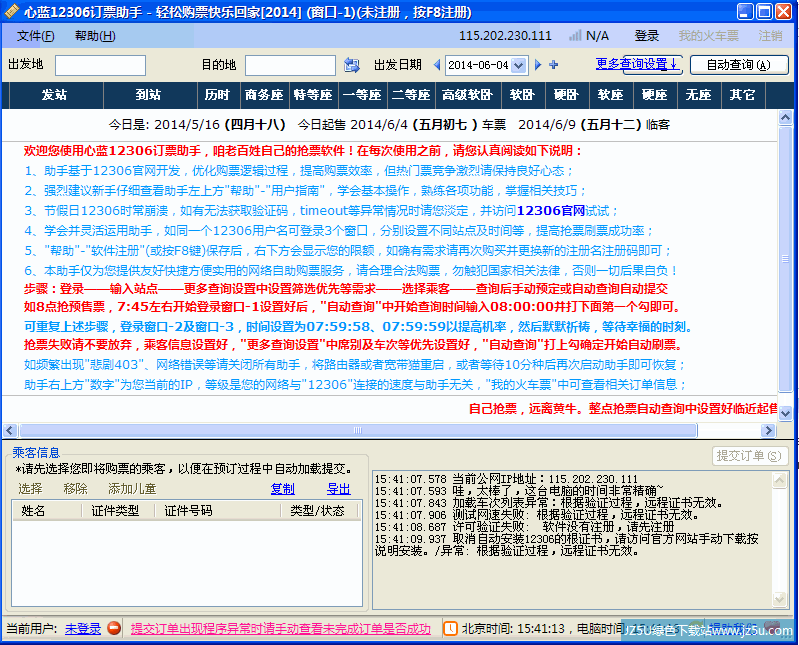Open the 帮助(H) menu
Screen dimensions: 799x645
(x=95, y=36)
